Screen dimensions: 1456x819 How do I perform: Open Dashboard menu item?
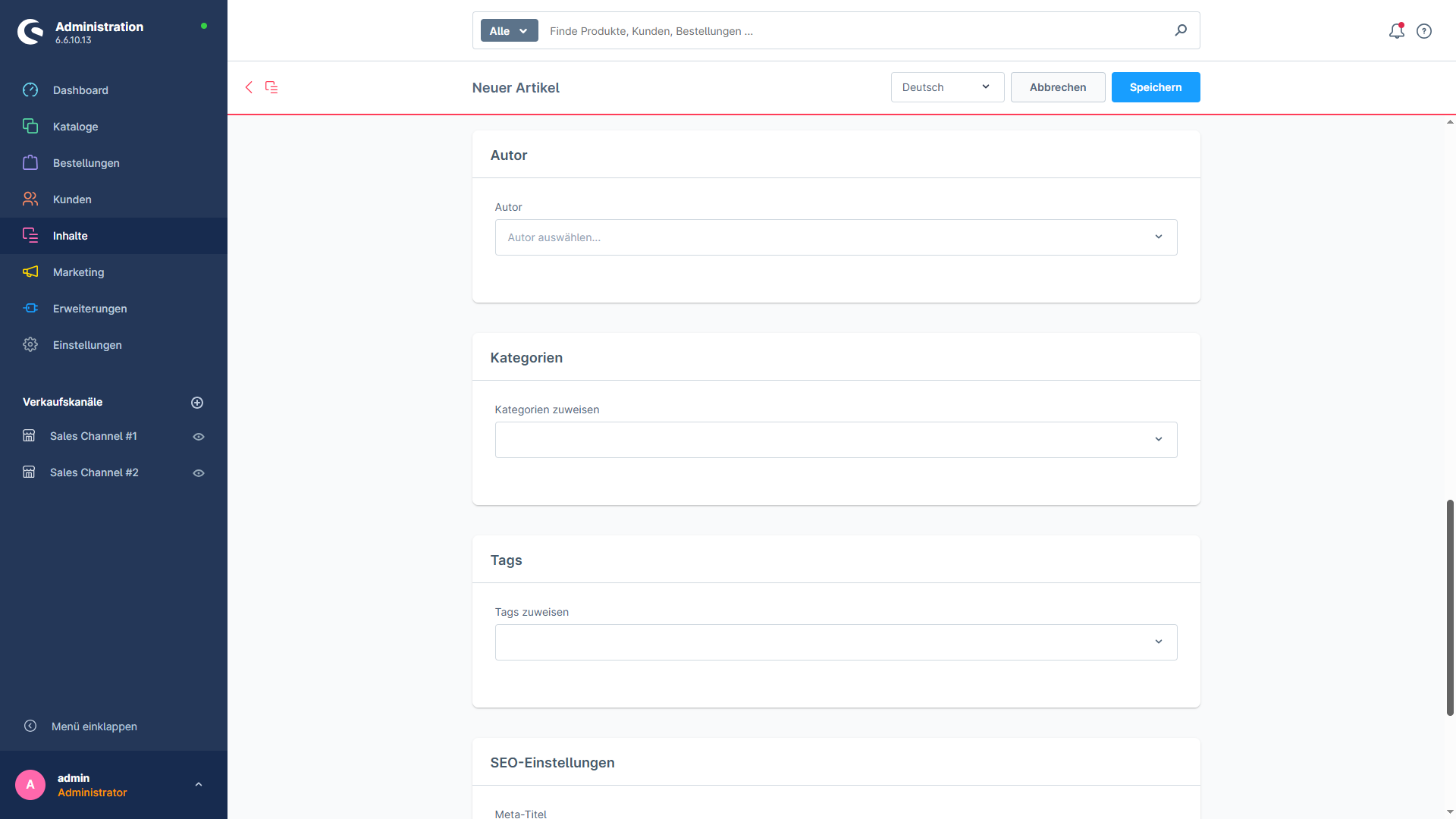pos(114,90)
